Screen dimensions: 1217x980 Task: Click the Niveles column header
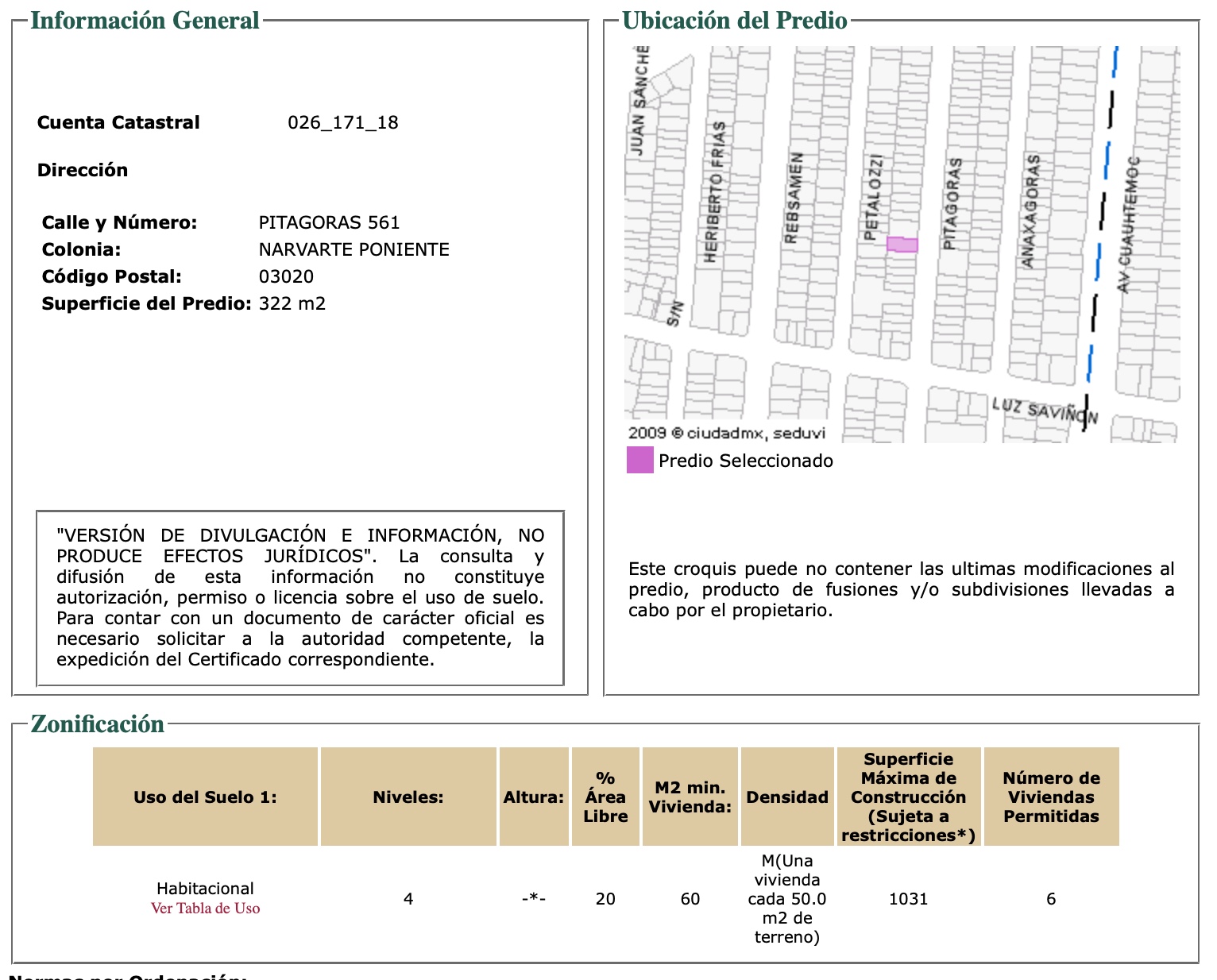pyautogui.click(x=408, y=797)
